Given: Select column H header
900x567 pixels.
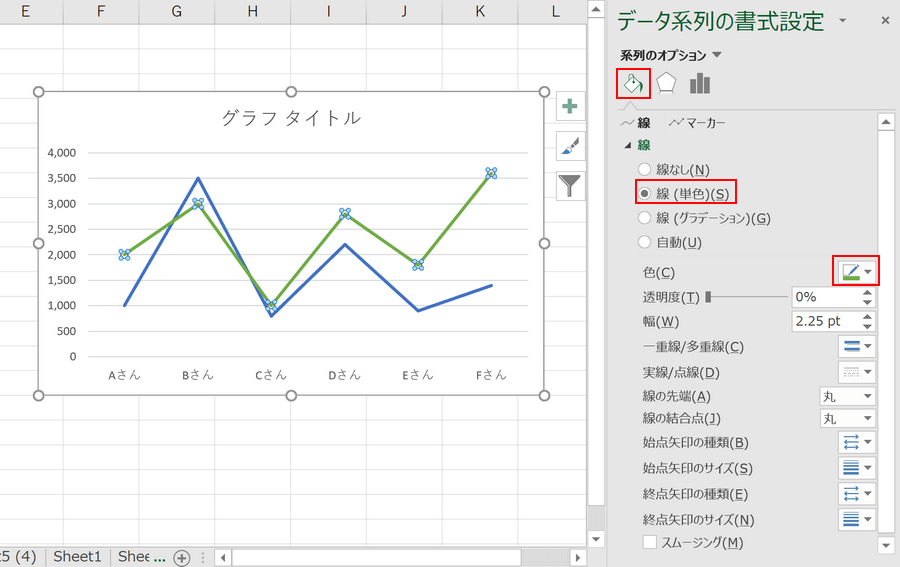Looking at the screenshot, I should [x=253, y=11].
